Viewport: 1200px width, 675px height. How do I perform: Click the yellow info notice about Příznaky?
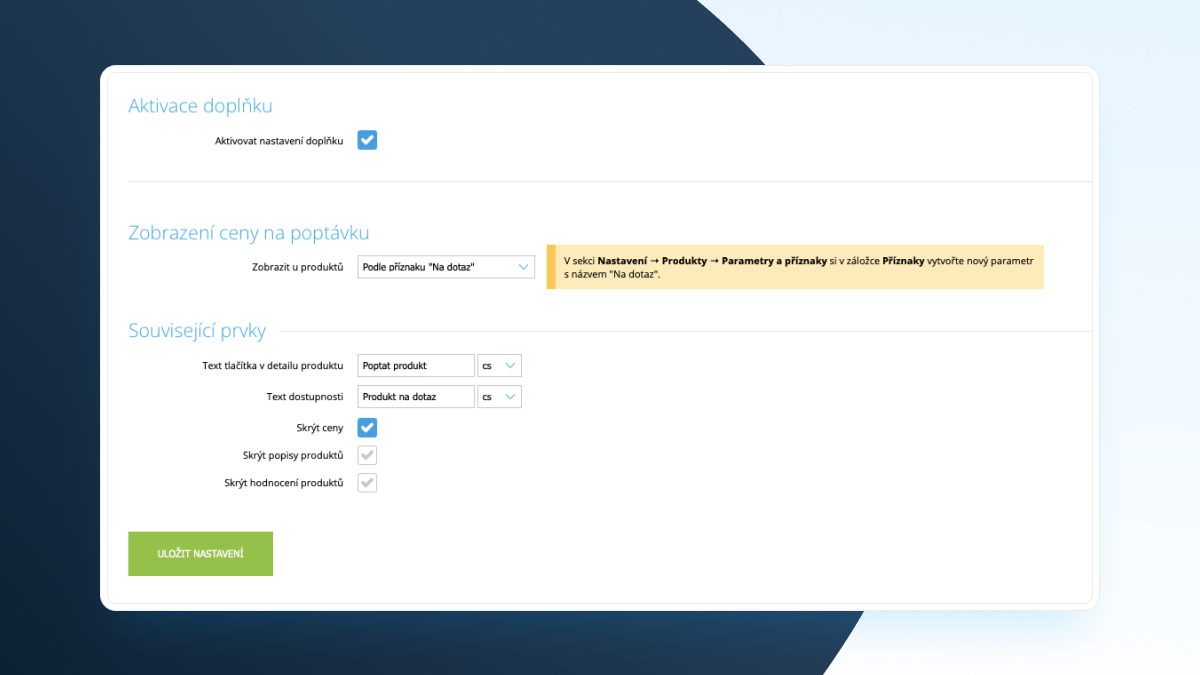(x=795, y=267)
